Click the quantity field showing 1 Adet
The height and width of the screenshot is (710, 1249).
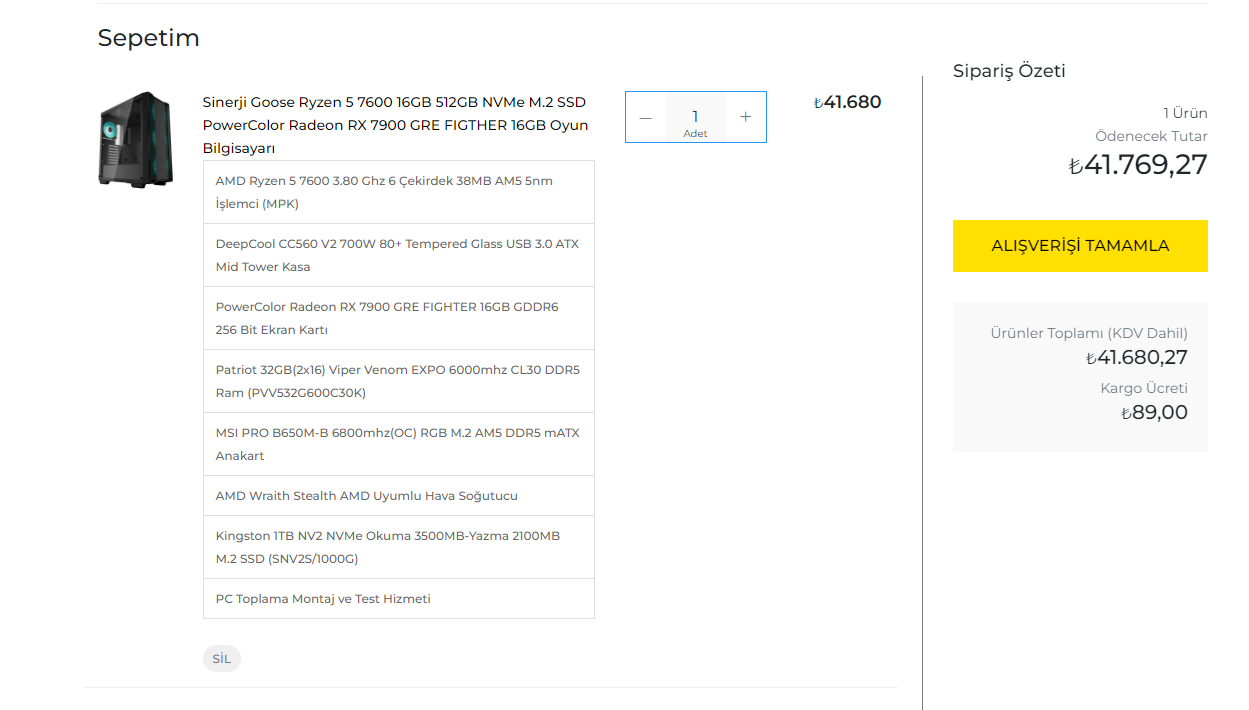point(696,117)
